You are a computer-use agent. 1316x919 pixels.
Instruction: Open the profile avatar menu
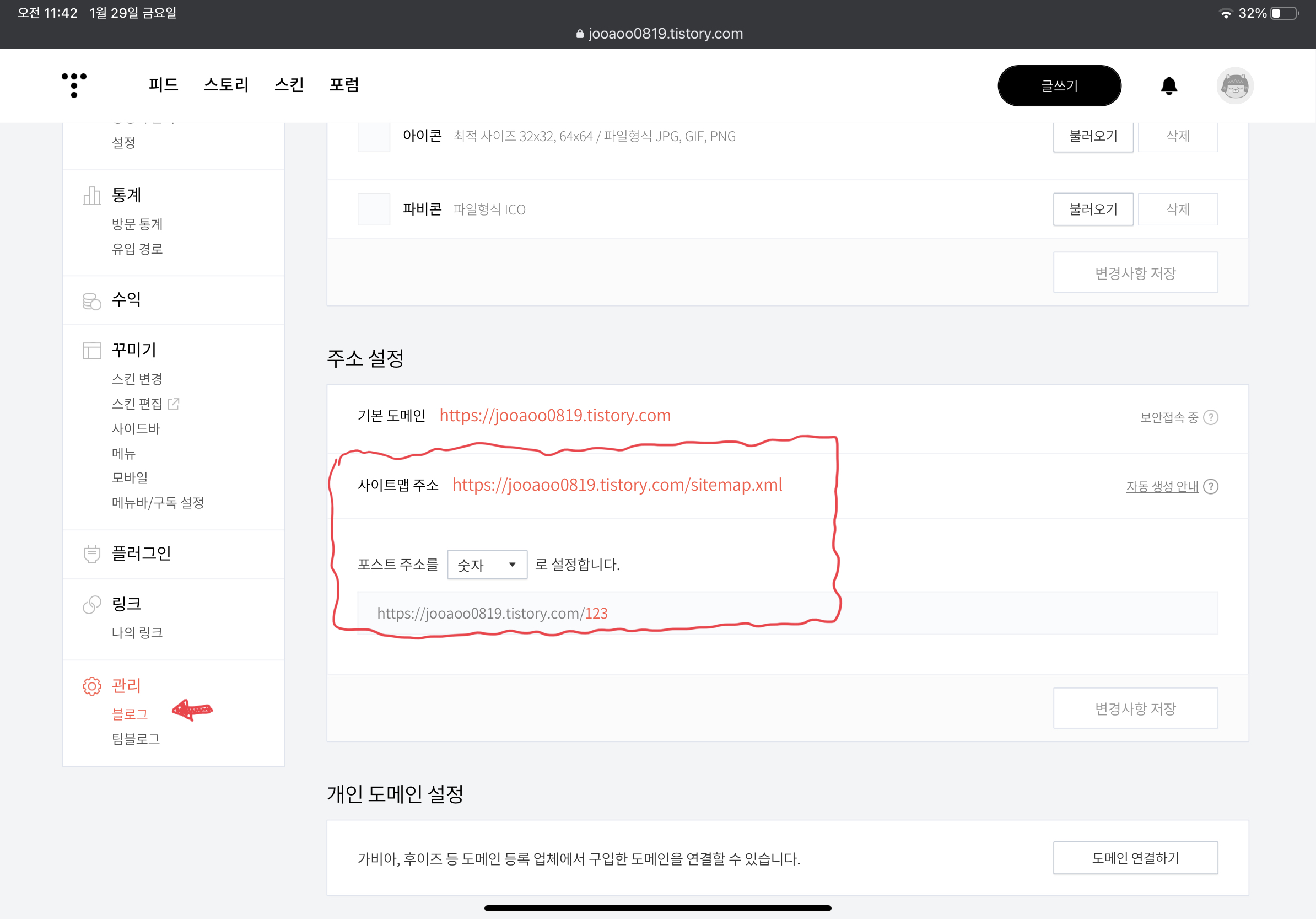(1234, 85)
